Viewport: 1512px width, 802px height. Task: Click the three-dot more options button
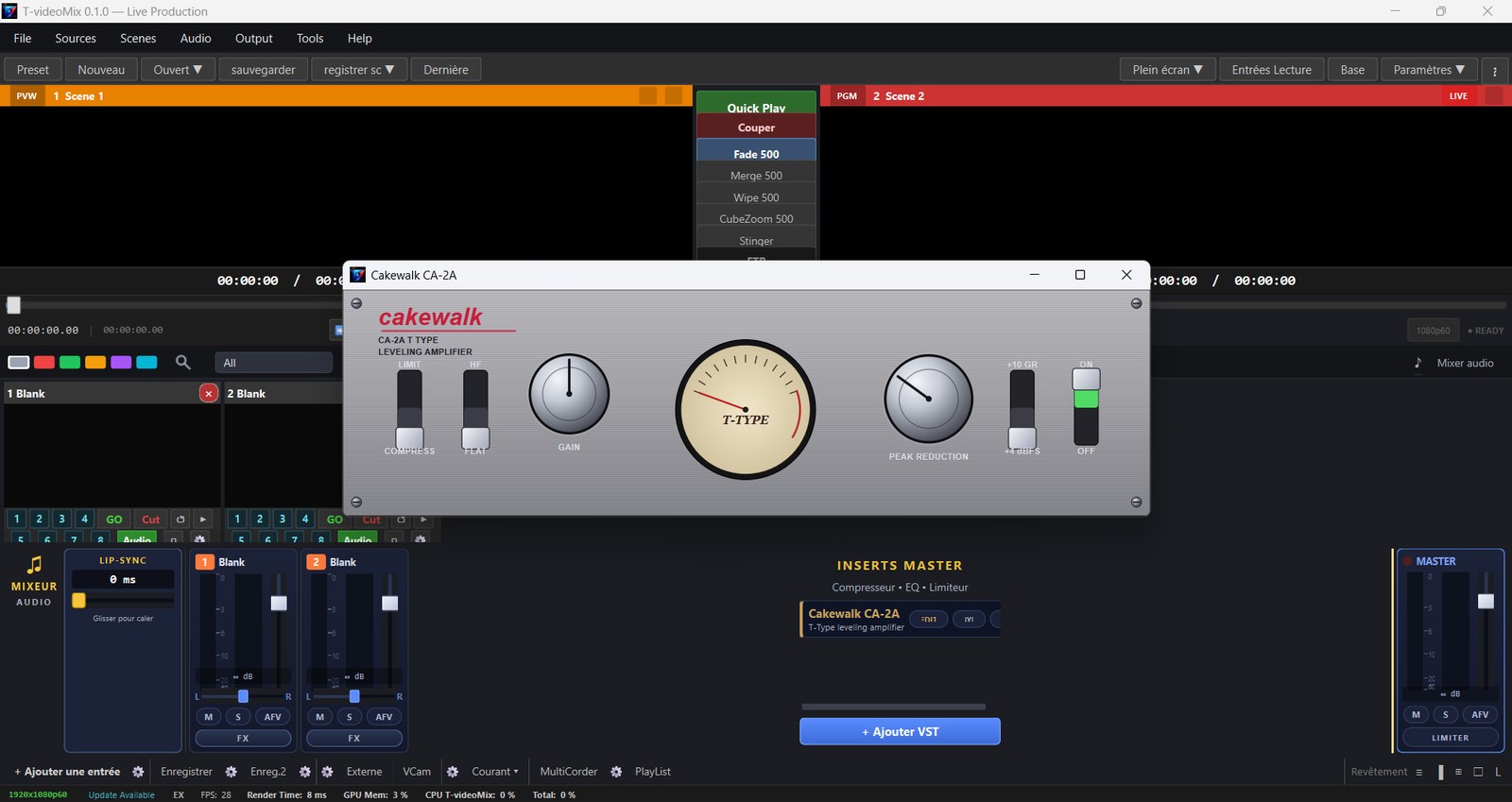(1494, 70)
